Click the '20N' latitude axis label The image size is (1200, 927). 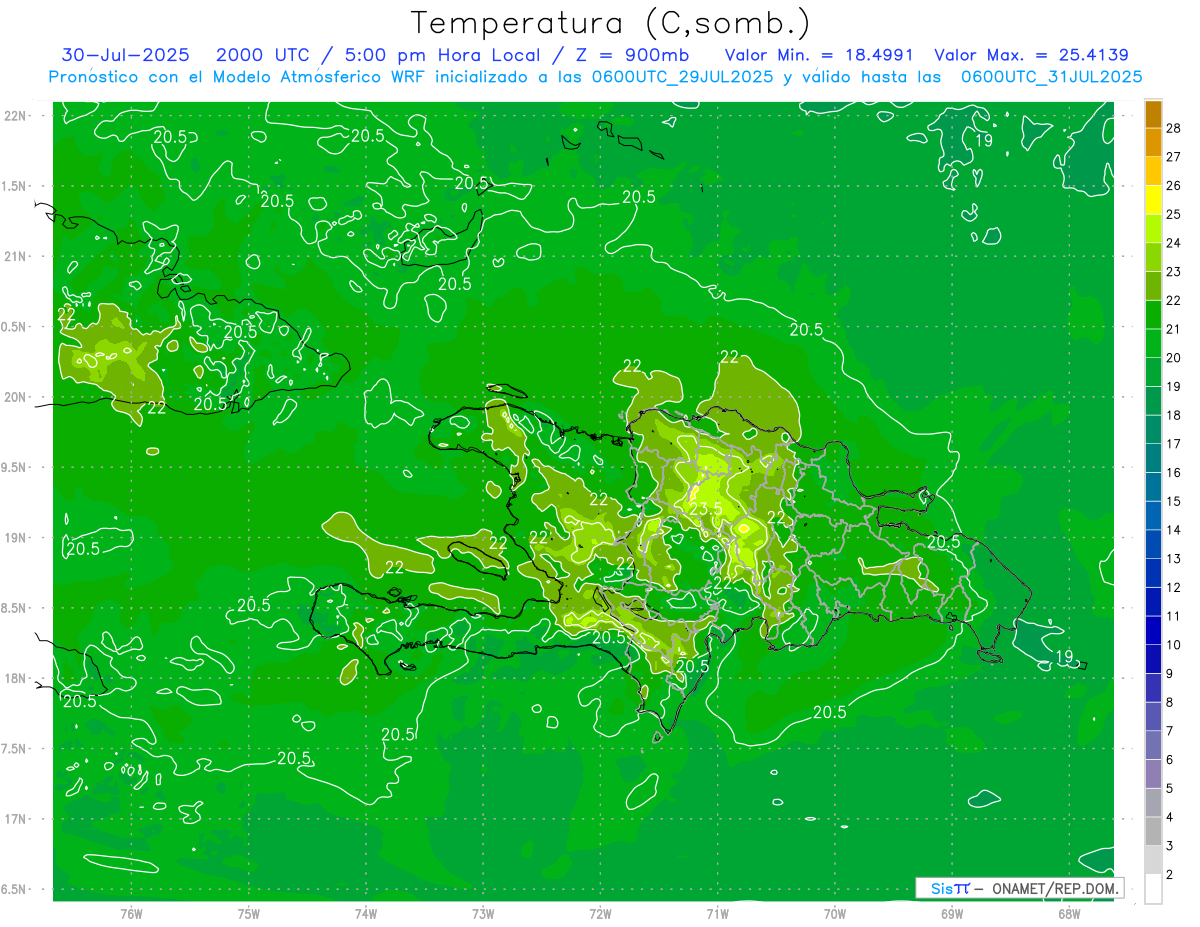15,397
